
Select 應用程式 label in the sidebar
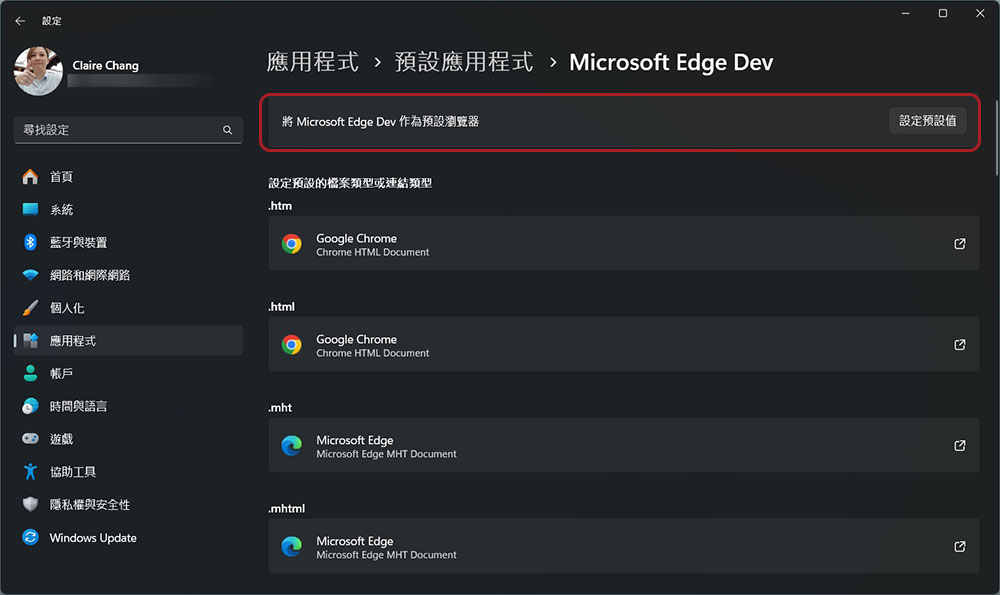coord(73,341)
